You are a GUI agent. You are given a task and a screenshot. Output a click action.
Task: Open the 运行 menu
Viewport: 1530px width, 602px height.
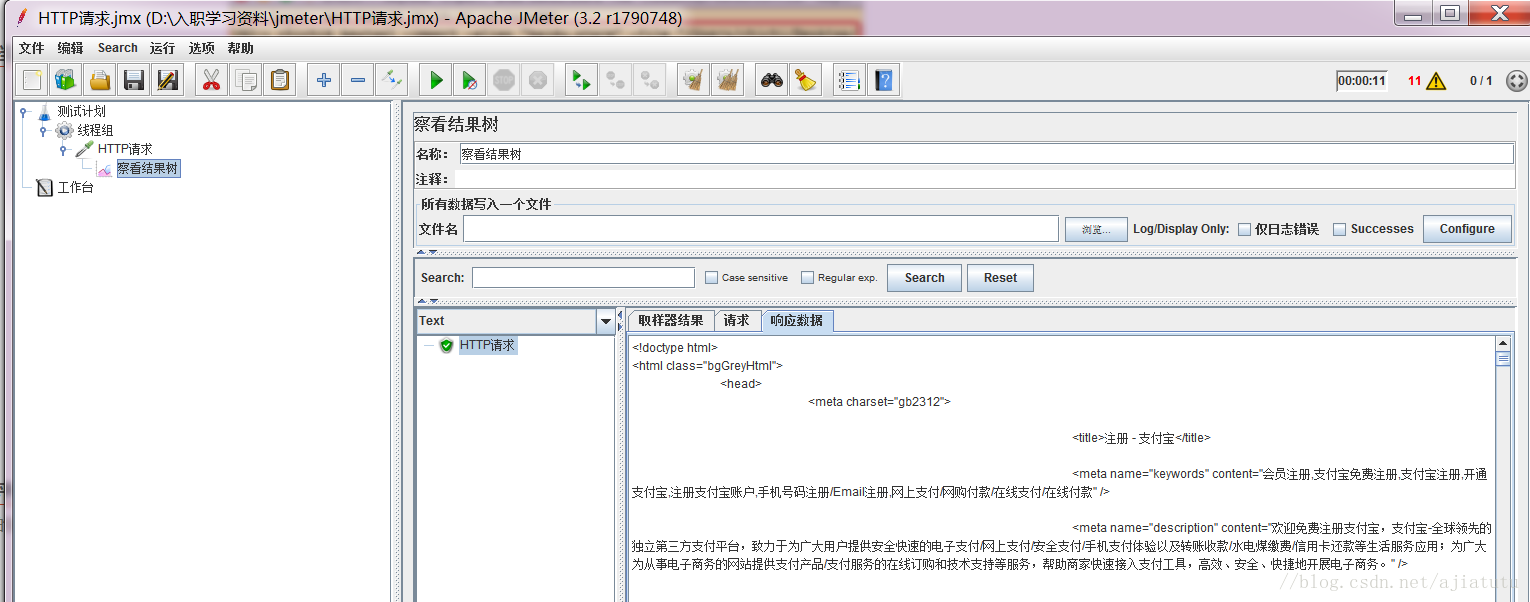(x=162, y=48)
